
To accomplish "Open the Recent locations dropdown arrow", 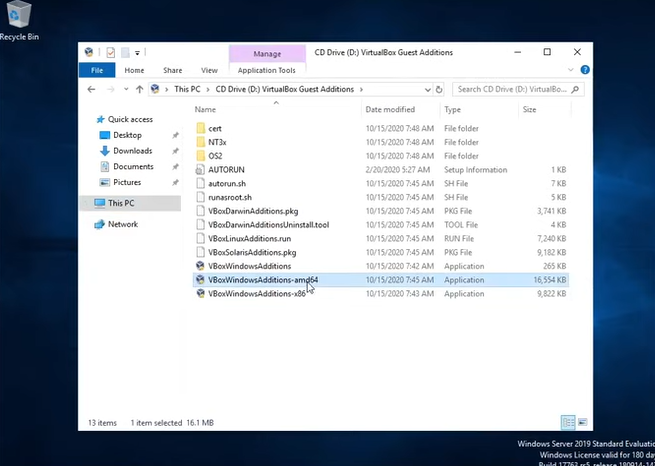I will pyautogui.click(x=126, y=89).
